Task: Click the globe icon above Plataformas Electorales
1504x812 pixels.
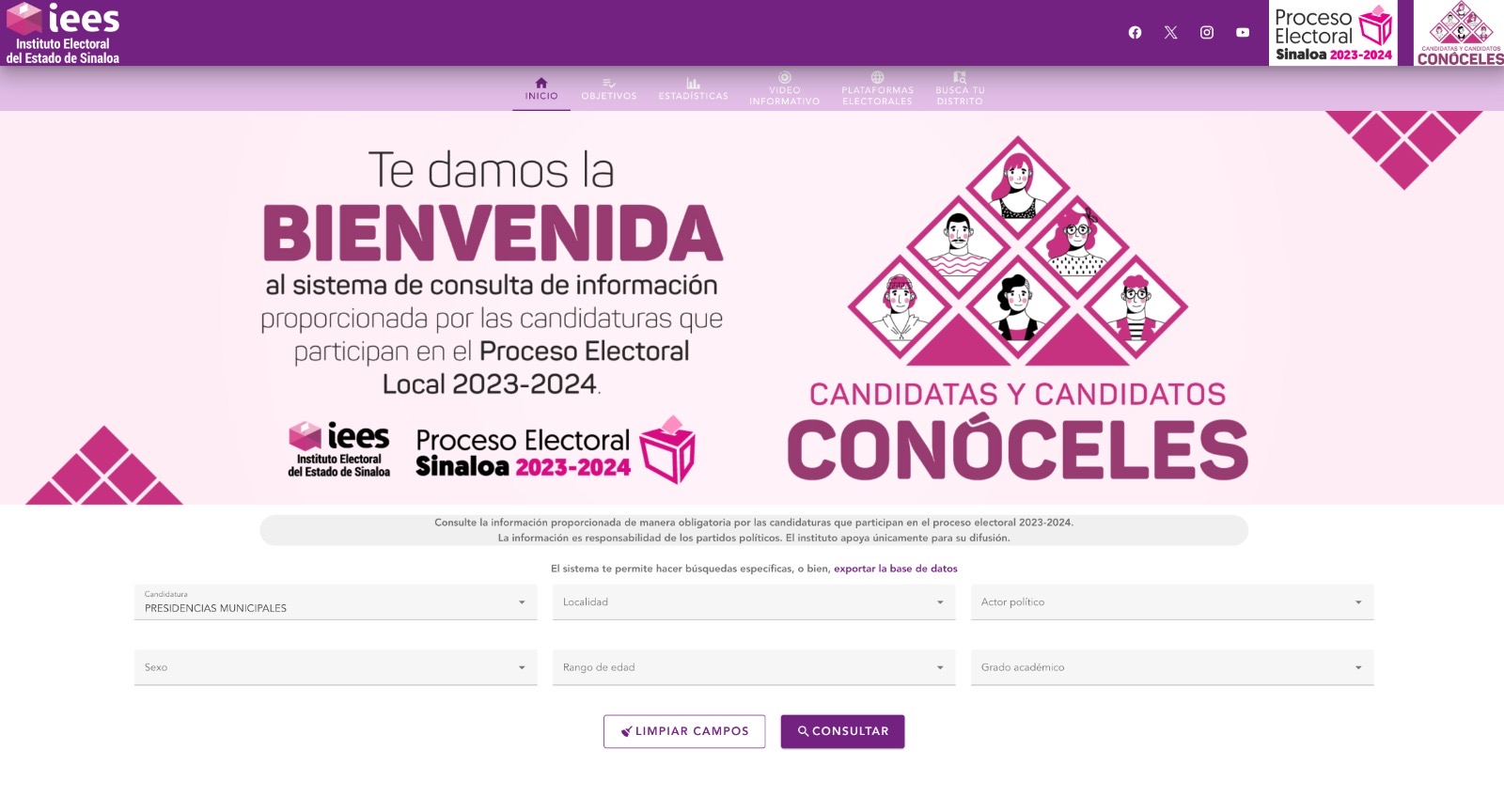Action: [x=877, y=78]
